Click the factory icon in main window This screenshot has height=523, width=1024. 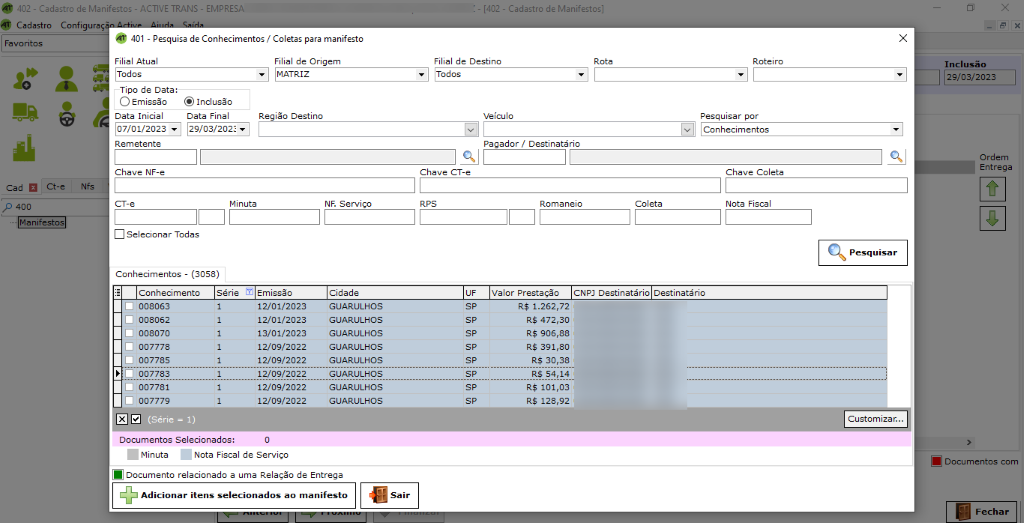coord(25,148)
